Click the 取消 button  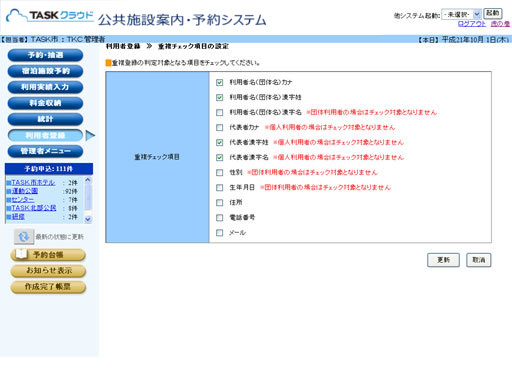[479, 260]
